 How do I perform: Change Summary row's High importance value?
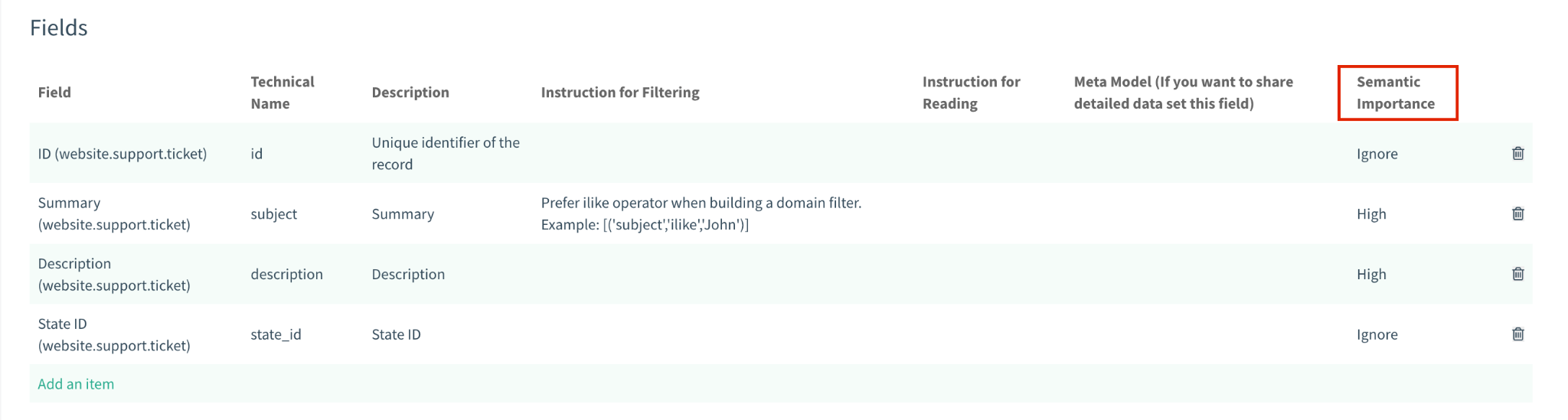[1371, 214]
